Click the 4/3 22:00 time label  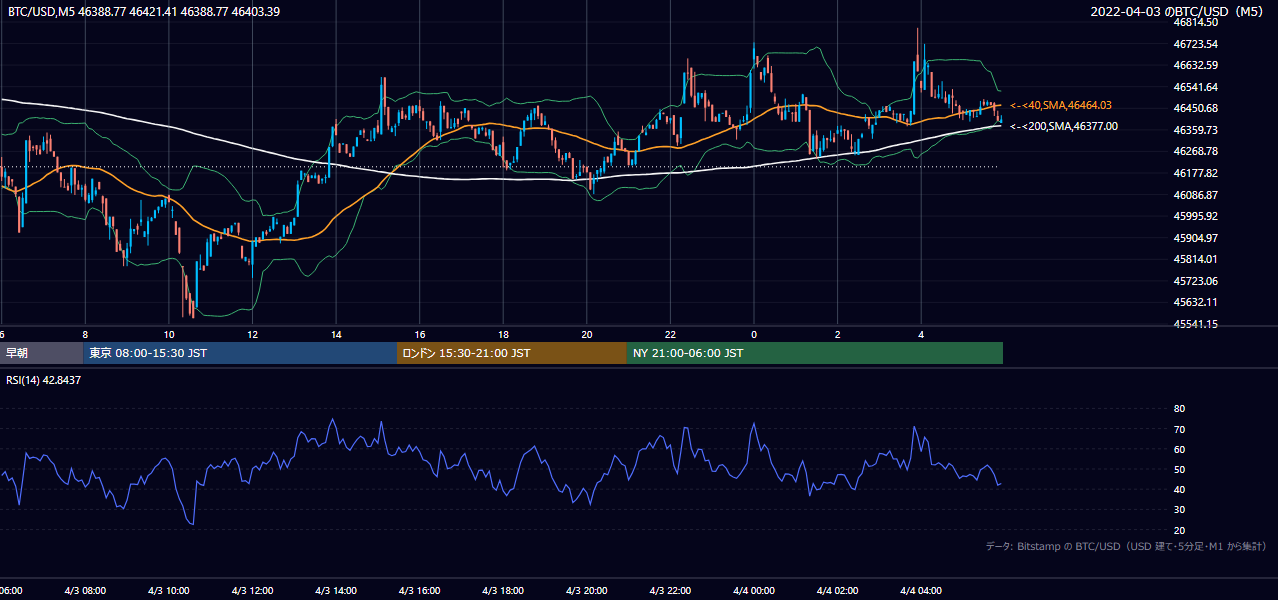(x=671, y=591)
